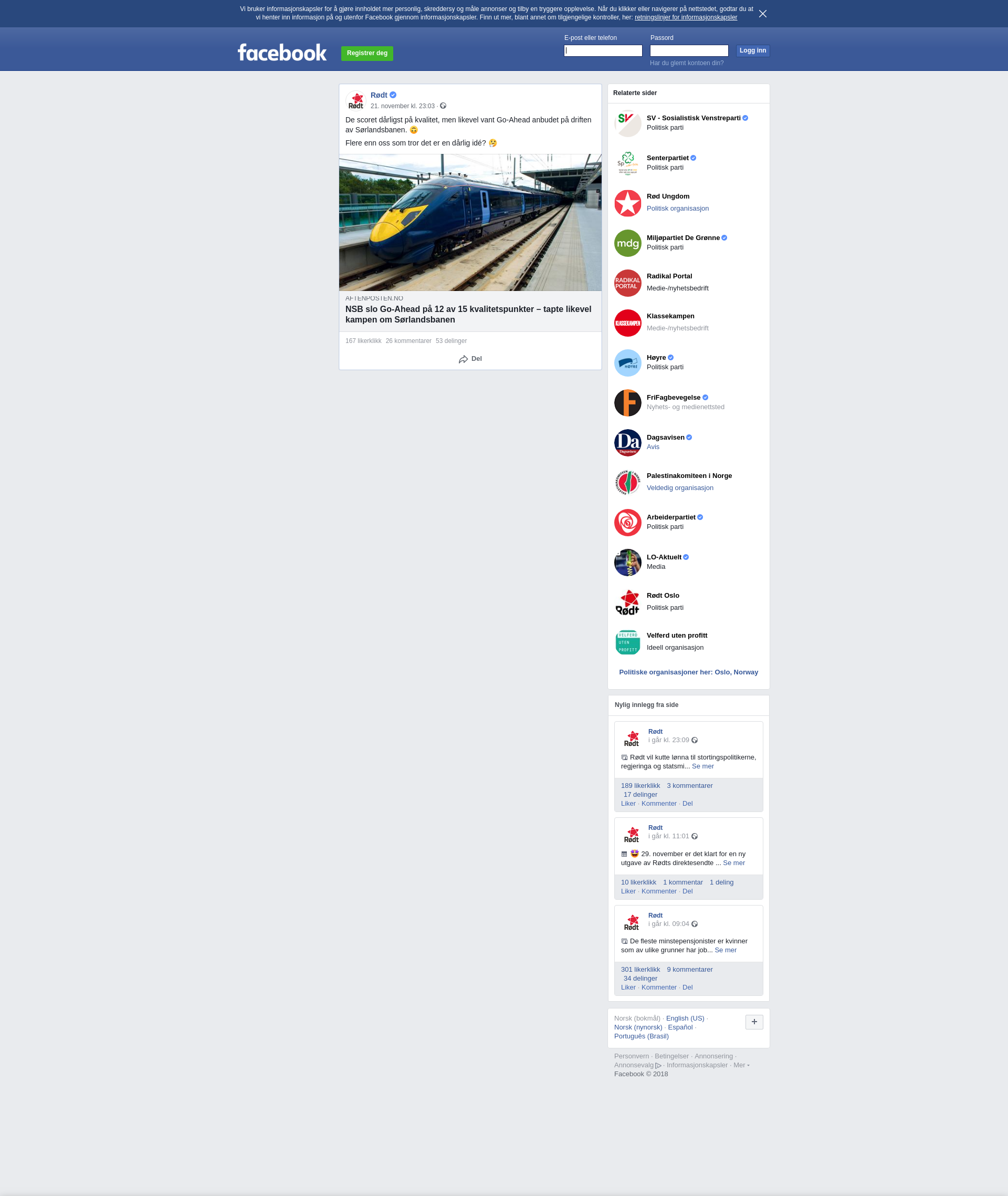Open the add language plus button
This screenshot has width=1008, height=1196.
[x=754, y=1022]
